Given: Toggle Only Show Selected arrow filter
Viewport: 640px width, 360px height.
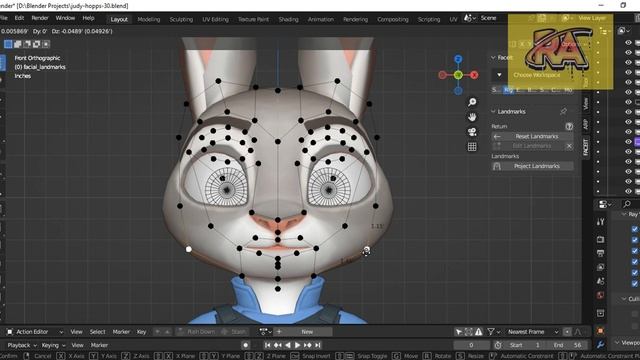Looking at the screenshot, I should [x=459, y=332].
